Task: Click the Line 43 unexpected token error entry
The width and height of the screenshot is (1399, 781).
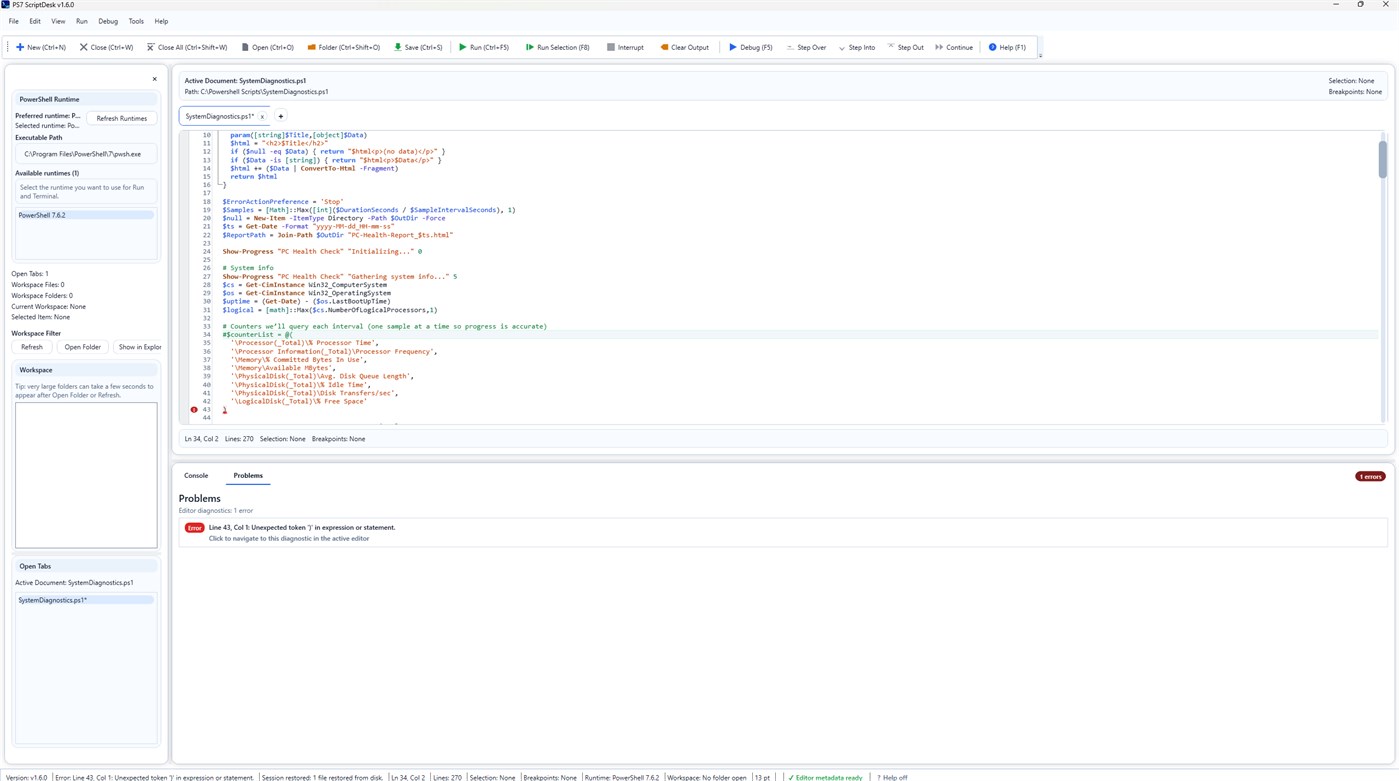Action: click(x=783, y=533)
